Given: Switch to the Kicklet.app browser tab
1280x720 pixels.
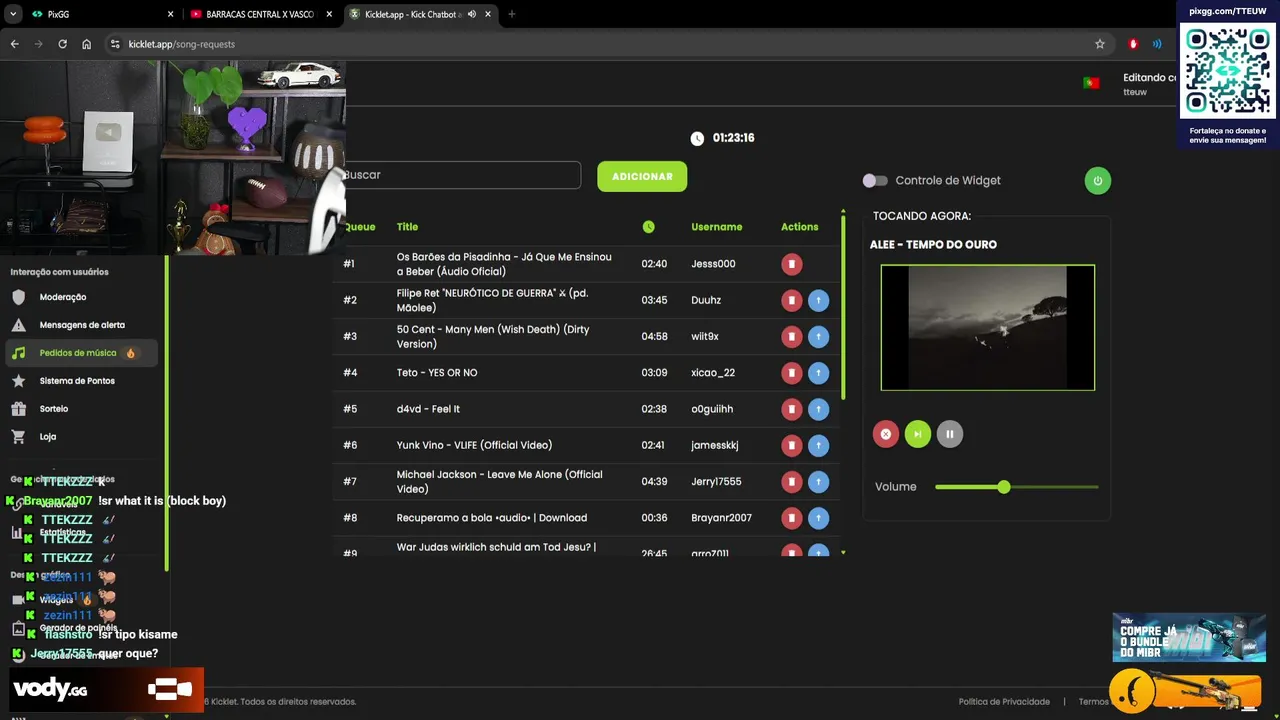Looking at the screenshot, I should (421, 14).
